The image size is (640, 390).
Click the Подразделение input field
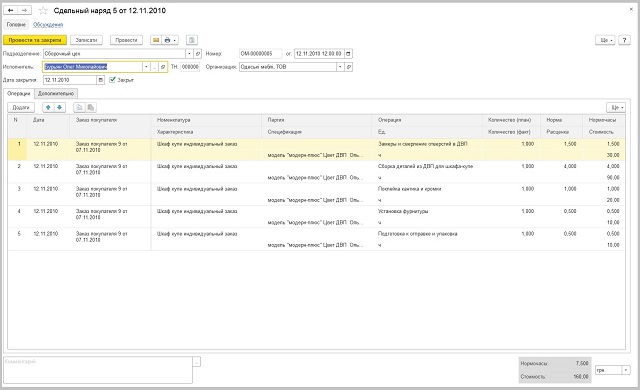click(114, 53)
